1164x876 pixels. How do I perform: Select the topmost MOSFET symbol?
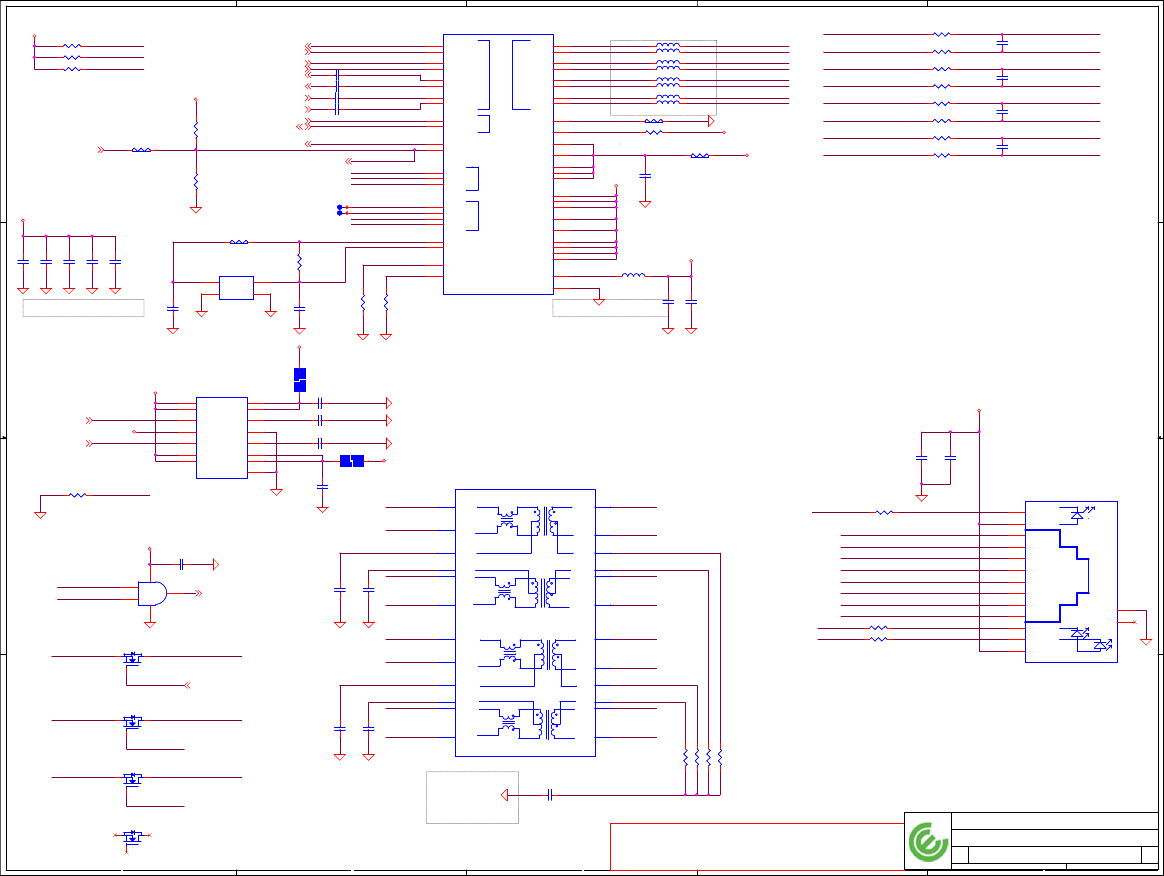[132, 657]
